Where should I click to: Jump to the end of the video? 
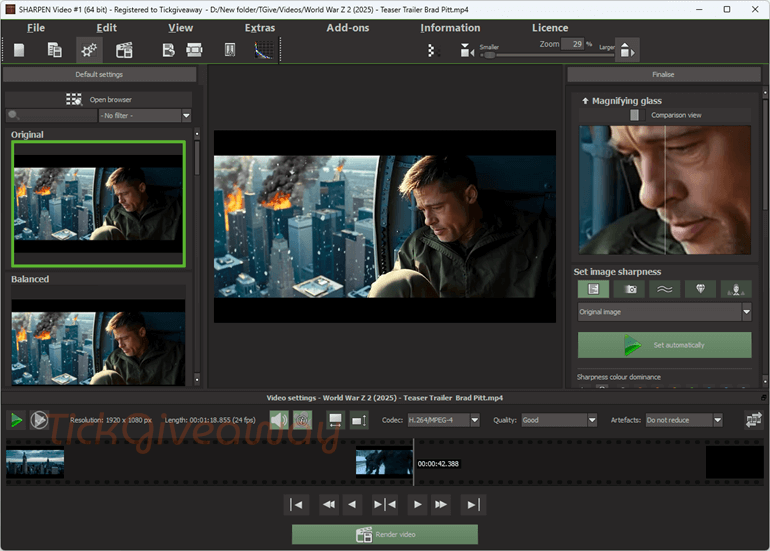(473, 505)
